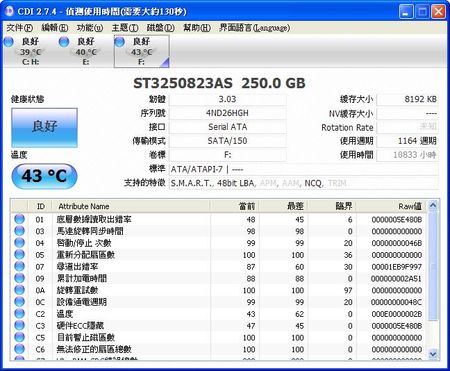Screen dimensions: 450x371
Task: Click the drive model title ST3250823AS 250.0 GB
Action: tap(219, 83)
